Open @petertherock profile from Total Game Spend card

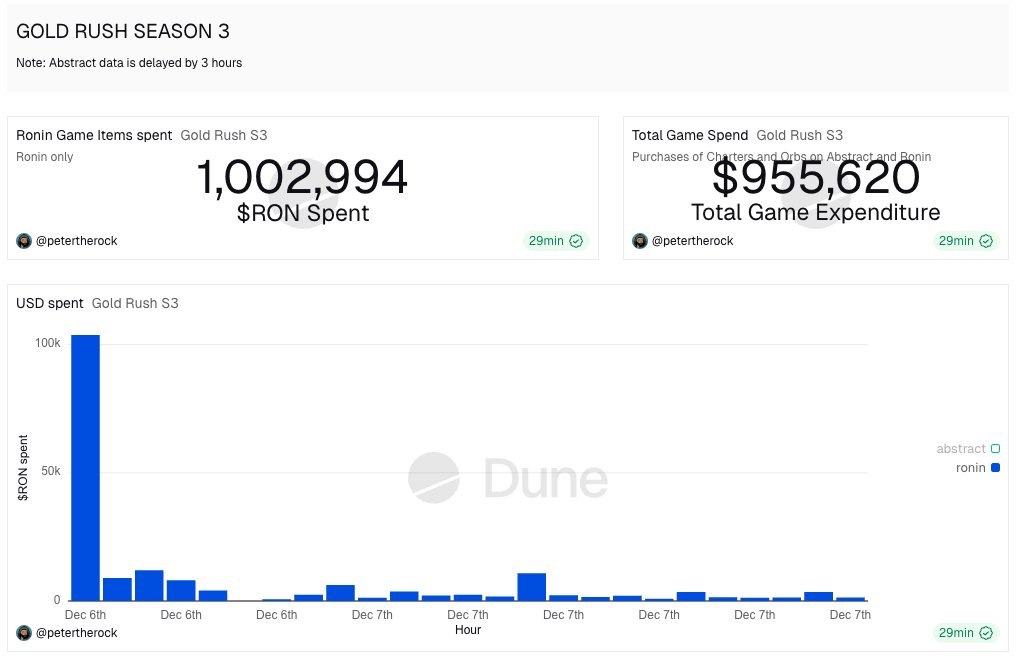point(692,241)
